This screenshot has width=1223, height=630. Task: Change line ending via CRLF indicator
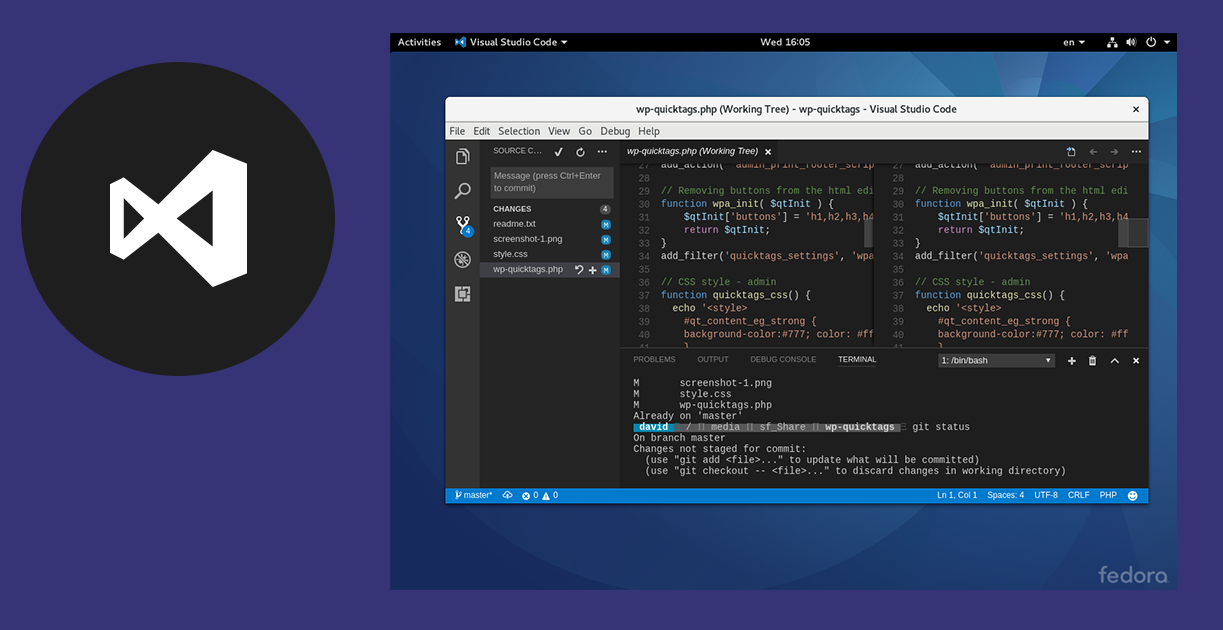point(1079,496)
